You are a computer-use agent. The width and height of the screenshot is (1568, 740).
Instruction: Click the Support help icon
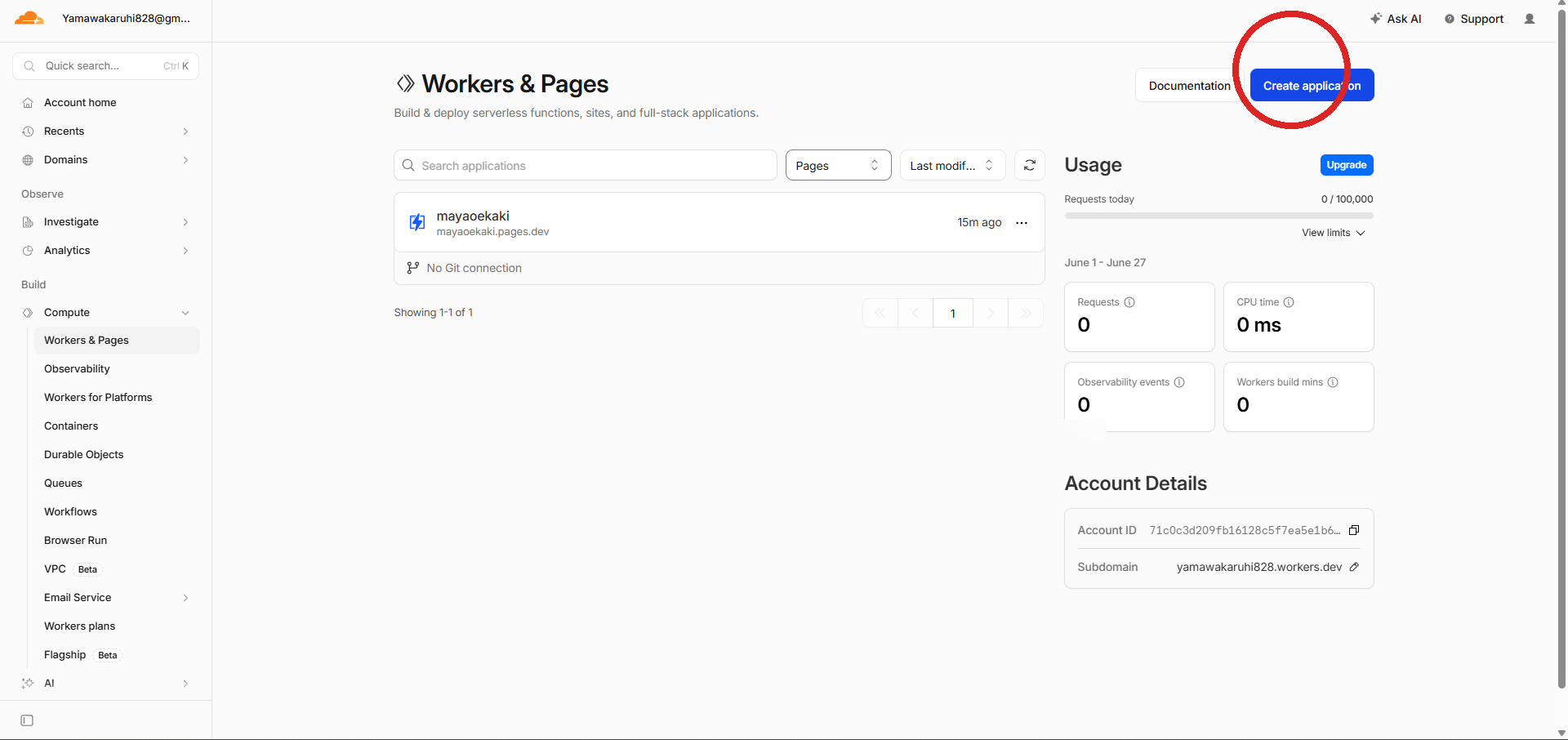click(x=1450, y=19)
